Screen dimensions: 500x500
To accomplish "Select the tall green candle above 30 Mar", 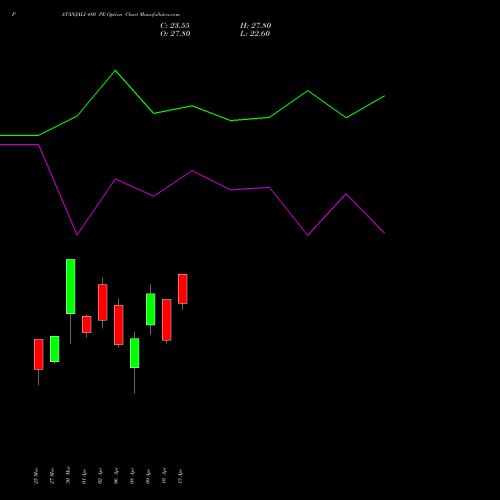I will (x=71, y=286).
